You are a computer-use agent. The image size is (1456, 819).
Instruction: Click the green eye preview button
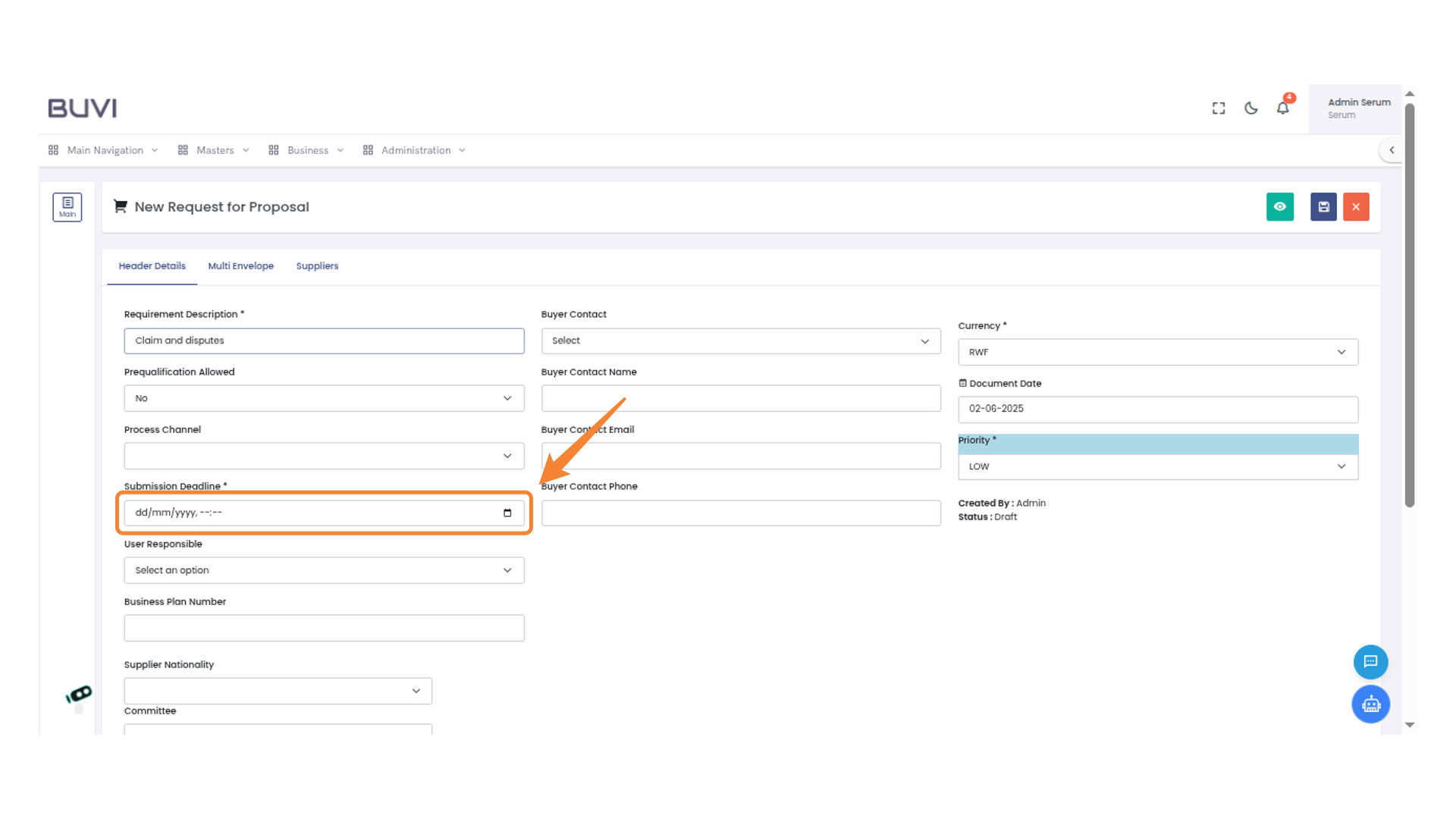coord(1279,207)
